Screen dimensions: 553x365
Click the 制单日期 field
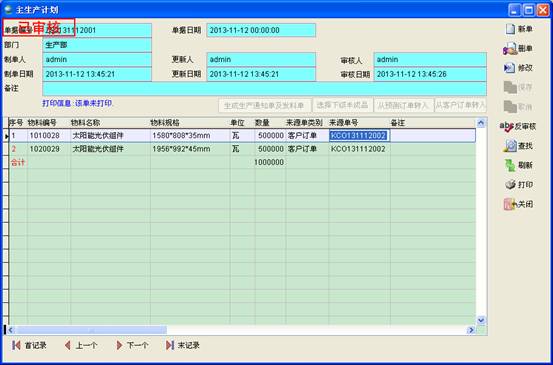coord(97,74)
